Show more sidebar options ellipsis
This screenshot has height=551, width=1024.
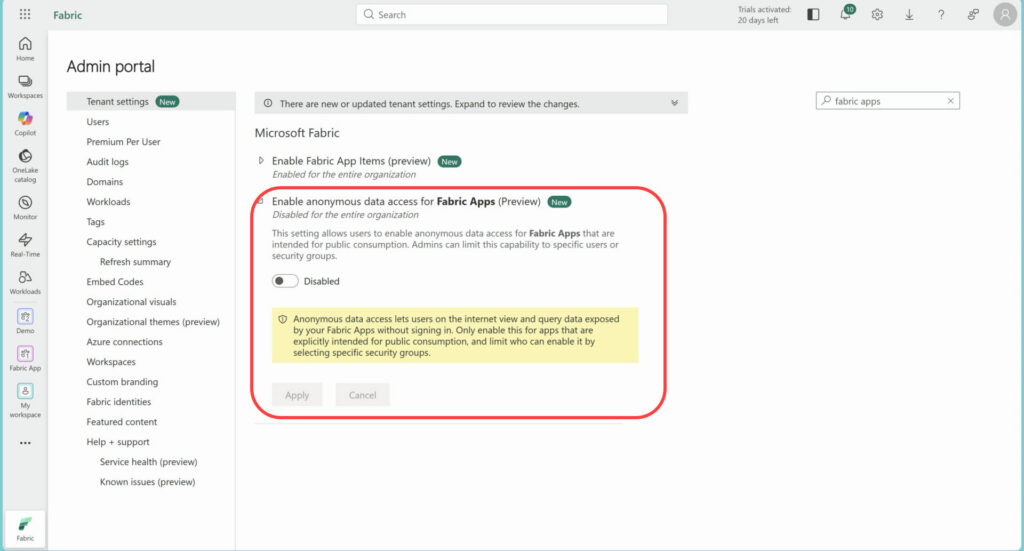click(25, 443)
